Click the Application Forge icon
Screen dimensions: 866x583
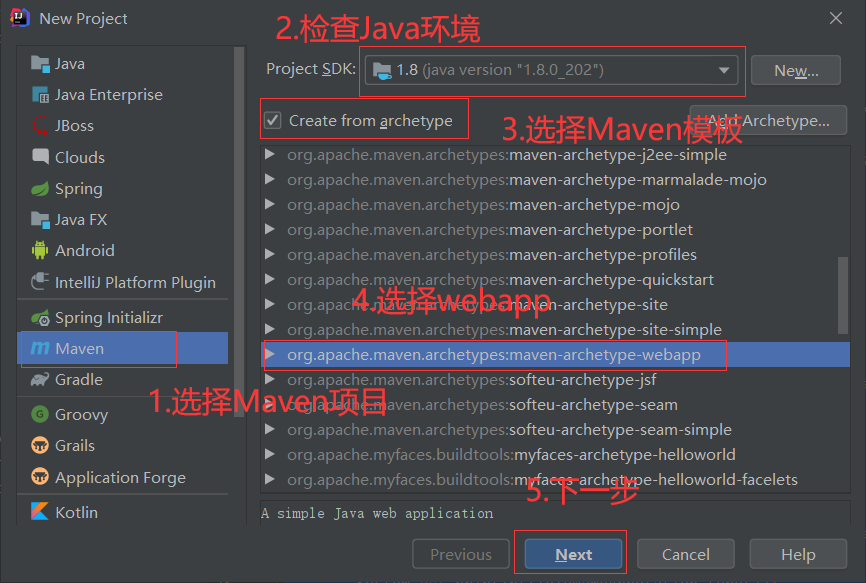point(40,476)
